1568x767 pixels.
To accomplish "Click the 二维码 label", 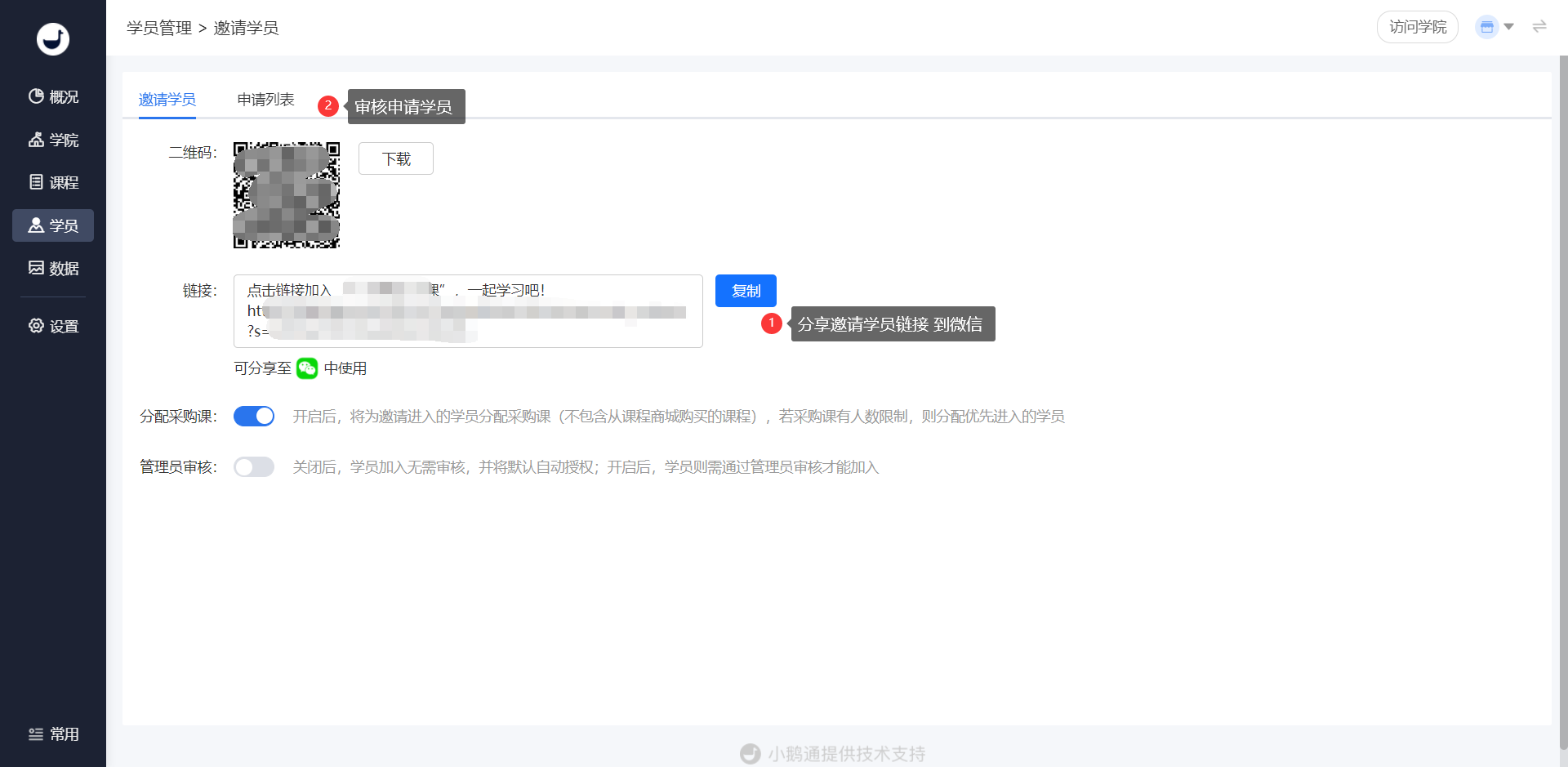I will point(193,153).
